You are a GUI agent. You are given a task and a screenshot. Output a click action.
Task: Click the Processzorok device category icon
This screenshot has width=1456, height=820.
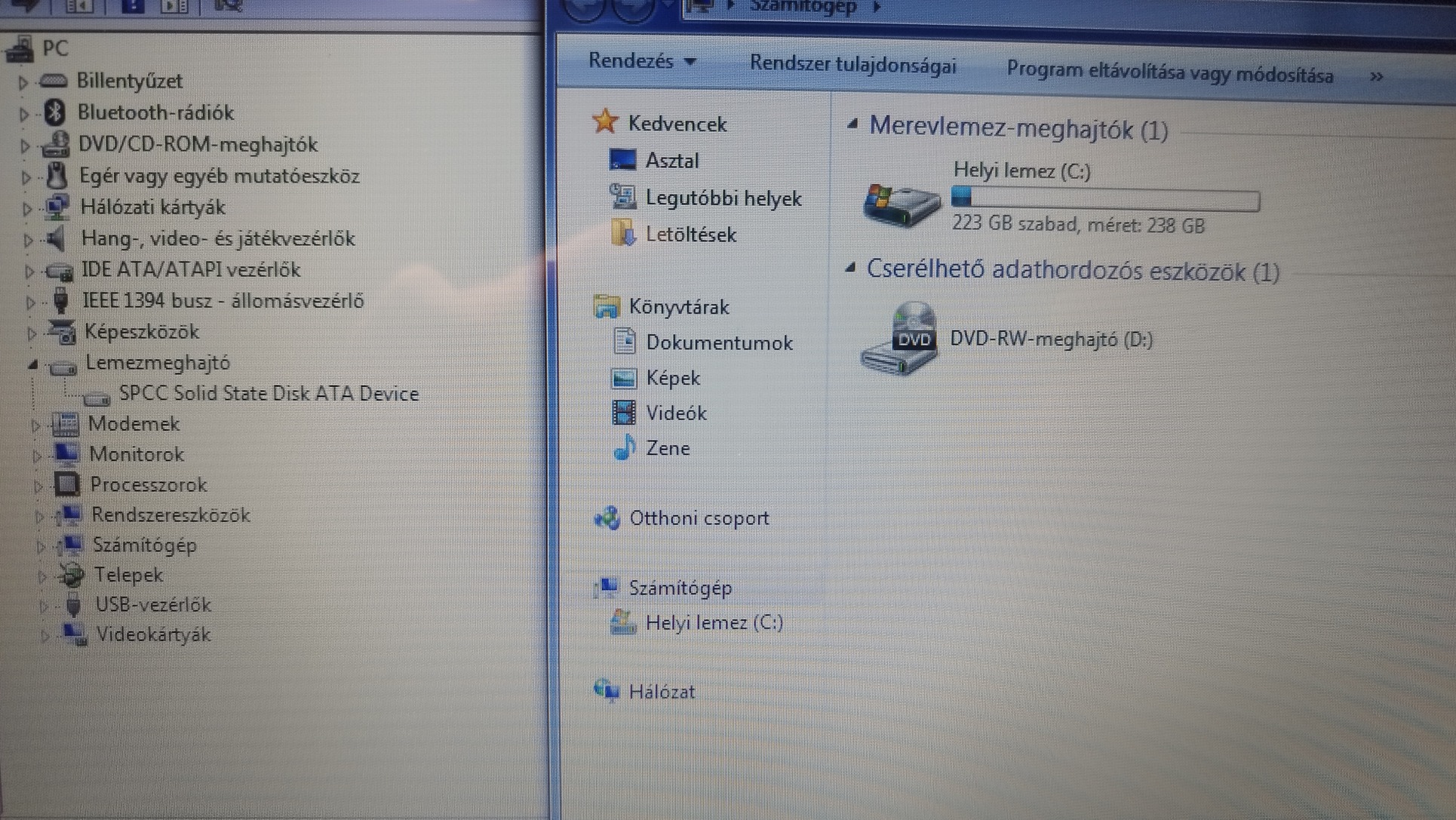67,484
